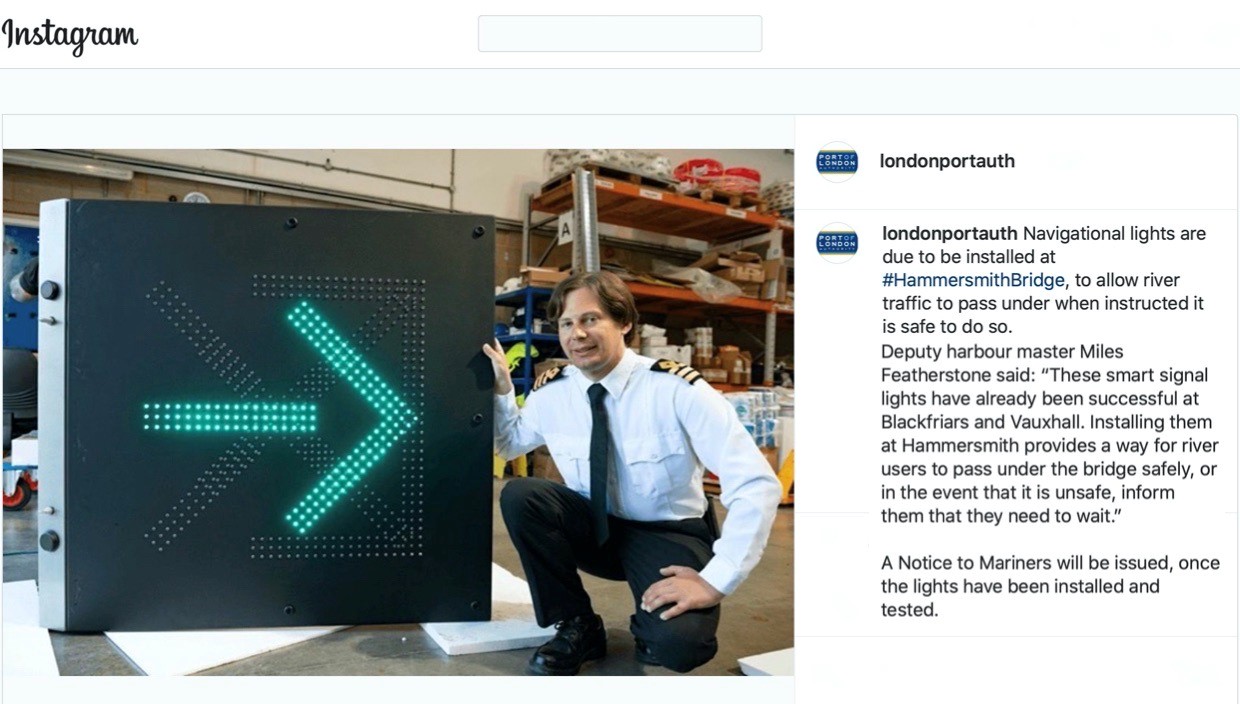The image size is (1240, 704).
Task: Select the unlit dotted arrow on signal panel
Action: click(205, 415)
